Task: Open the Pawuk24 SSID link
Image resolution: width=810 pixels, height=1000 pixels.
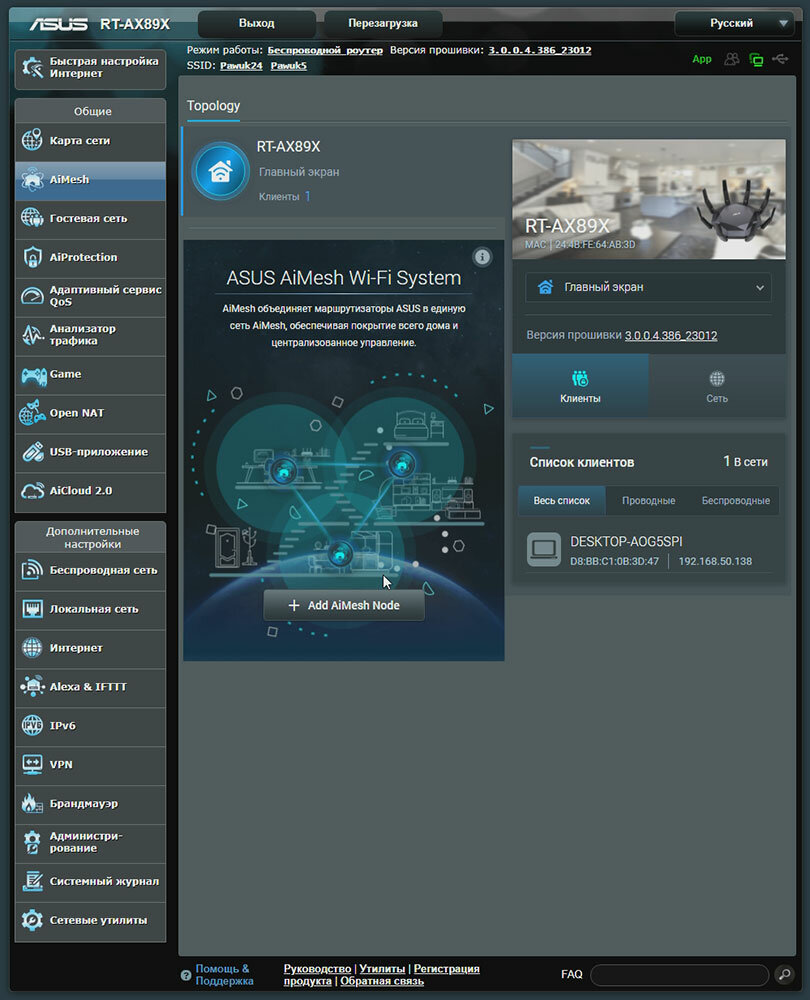Action: click(241, 66)
